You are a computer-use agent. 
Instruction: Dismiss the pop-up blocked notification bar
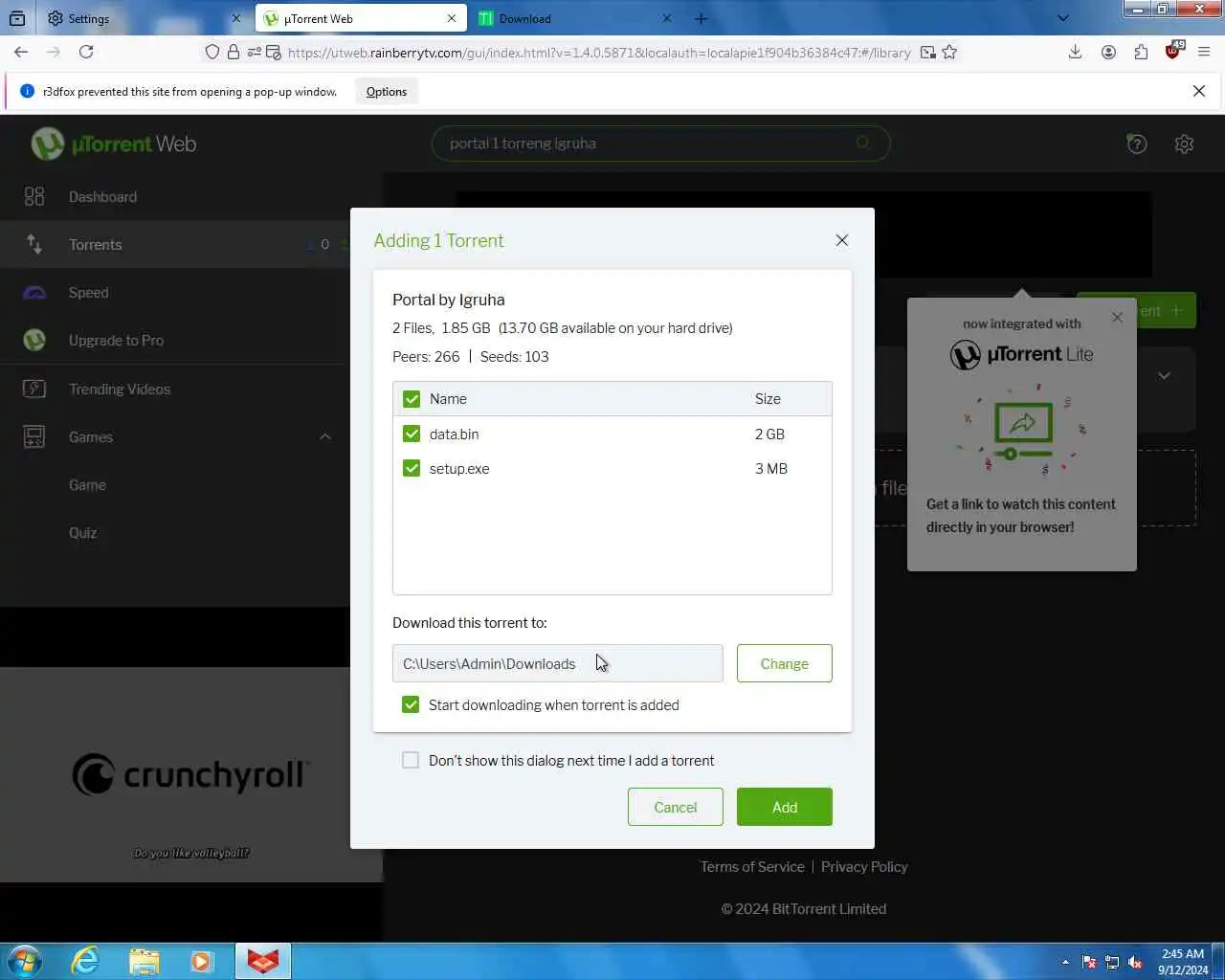1199,91
